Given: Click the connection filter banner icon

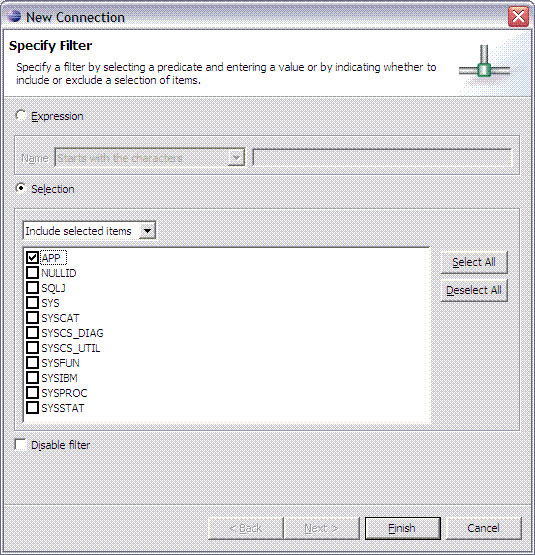Looking at the screenshot, I should tap(484, 64).
